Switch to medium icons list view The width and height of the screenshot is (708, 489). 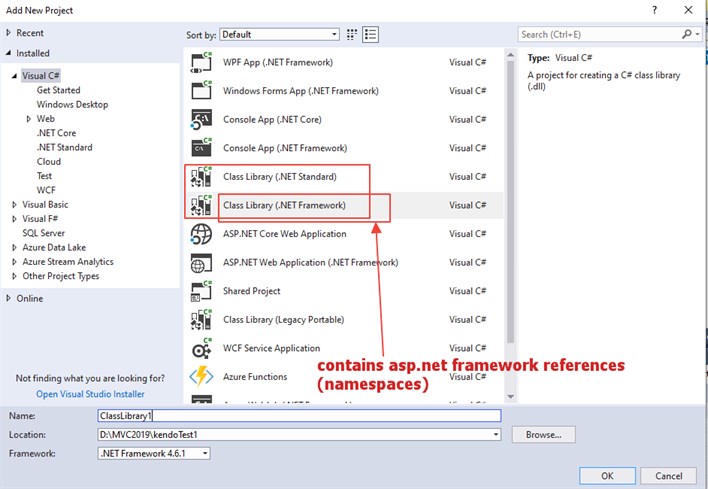[370, 34]
